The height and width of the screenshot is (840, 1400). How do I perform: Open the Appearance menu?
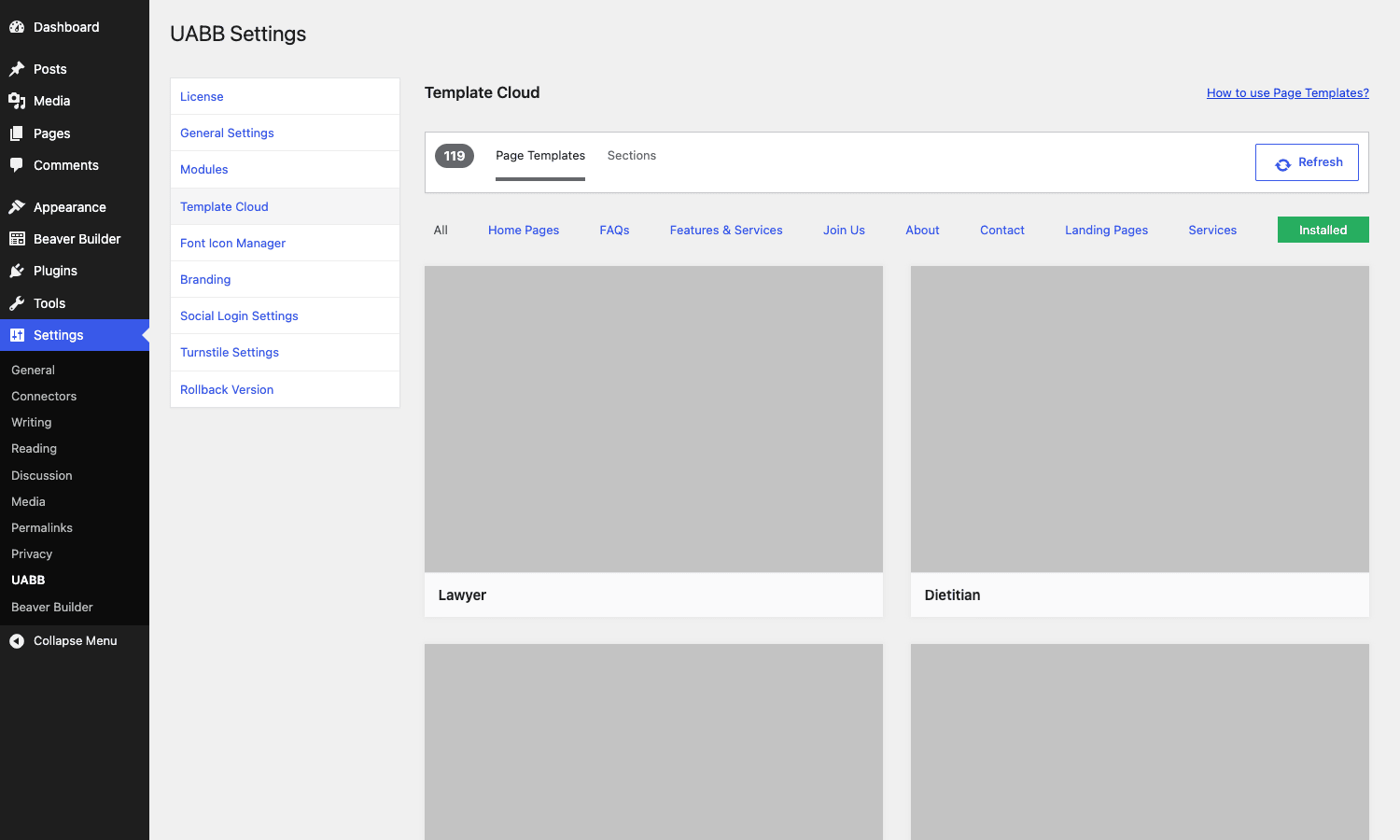coord(75,207)
